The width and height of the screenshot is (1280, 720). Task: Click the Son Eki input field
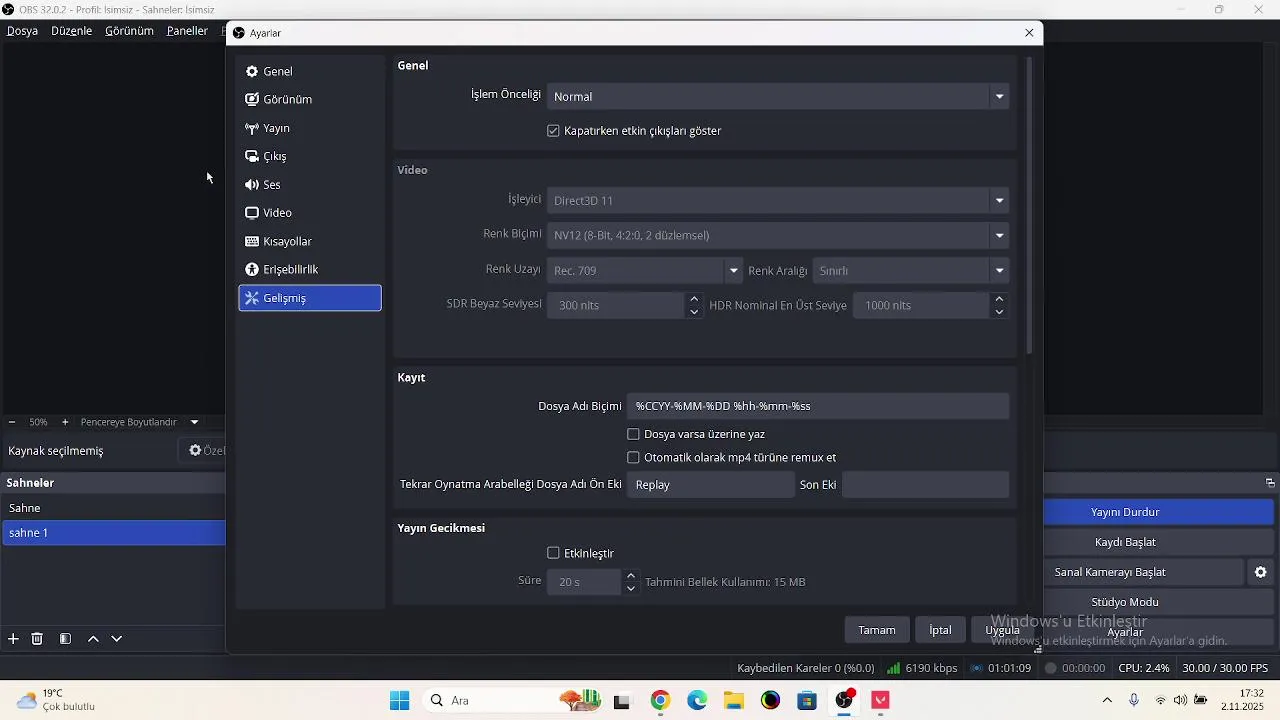pyautogui.click(x=925, y=485)
